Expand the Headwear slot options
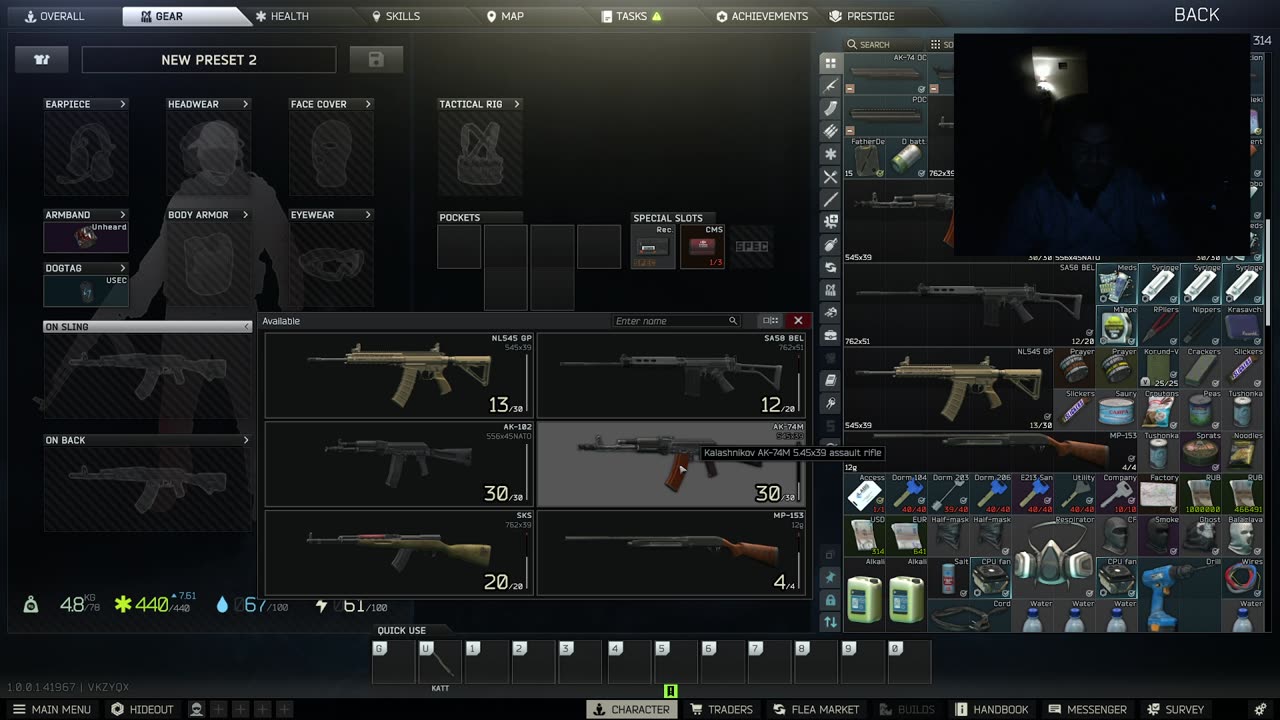The image size is (1280, 720). click(245, 104)
